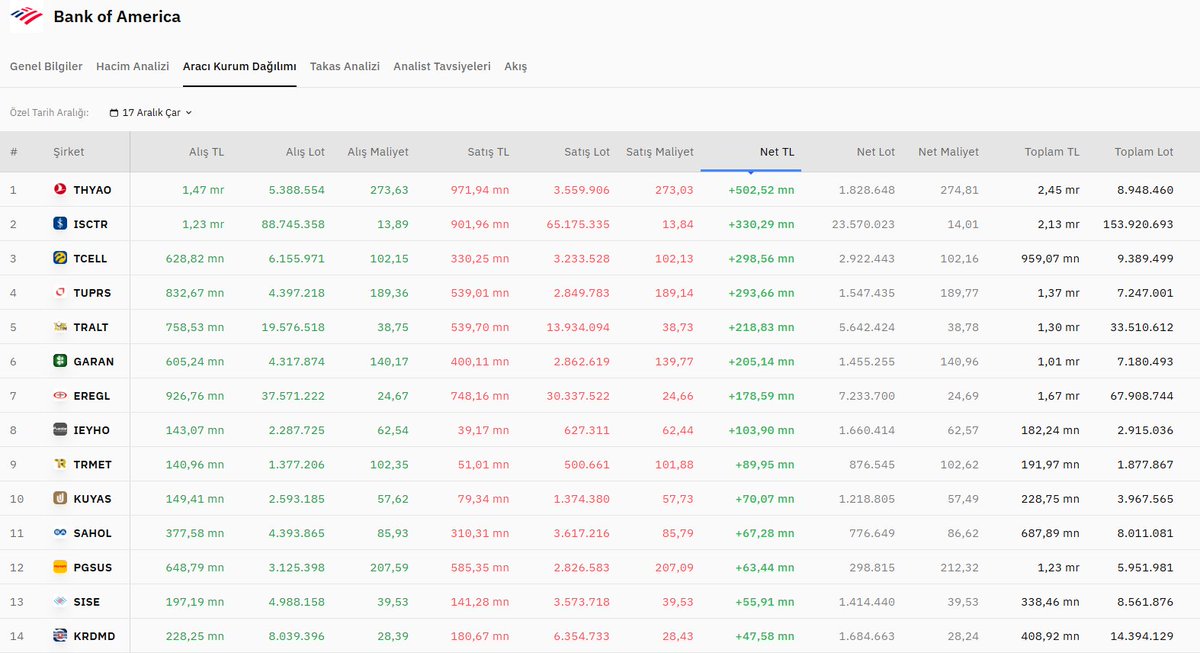Image resolution: width=1200 pixels, height=653 pixels.
Task: Open the 17 Aralık Çar date dropdown
Action: coord(150,113)
